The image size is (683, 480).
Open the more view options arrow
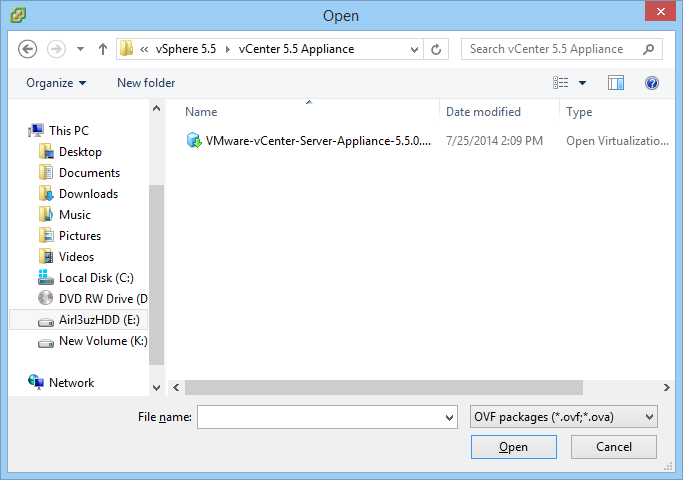[x=582, y=83]
